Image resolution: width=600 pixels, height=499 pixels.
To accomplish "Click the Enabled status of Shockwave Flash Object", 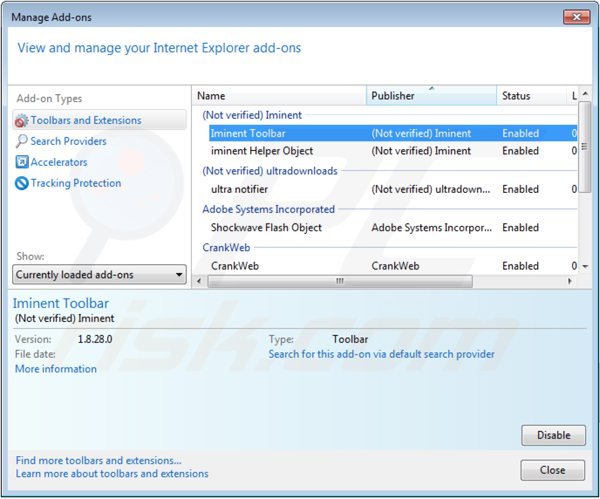I will 520,227.
